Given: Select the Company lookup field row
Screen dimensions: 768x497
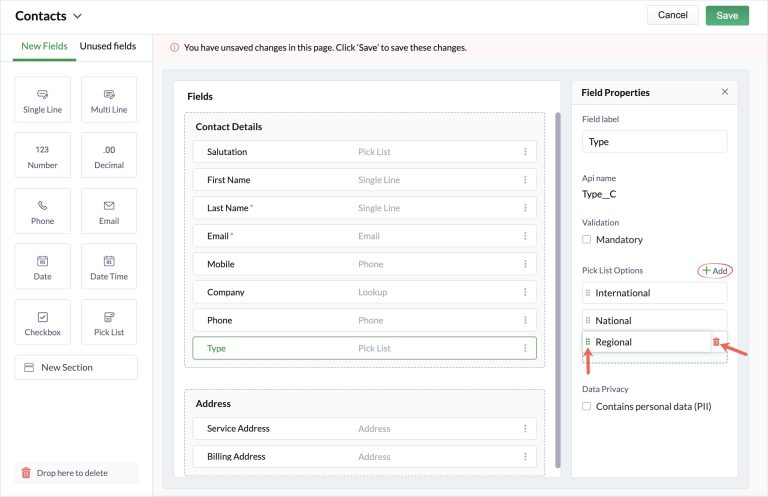Looking at the screenshot, I should pos(364,292).
